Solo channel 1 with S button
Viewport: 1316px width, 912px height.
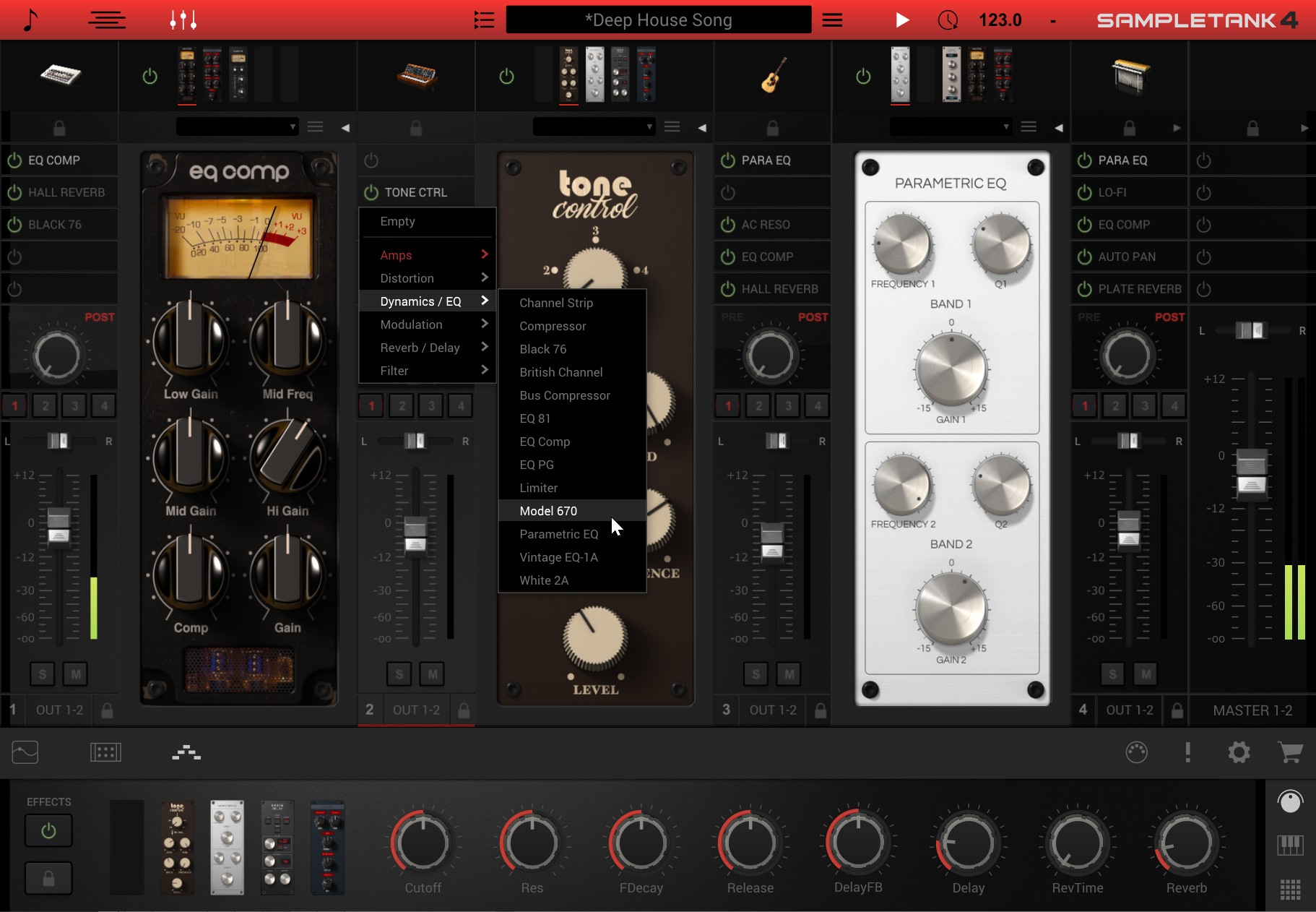click(43, 674)
